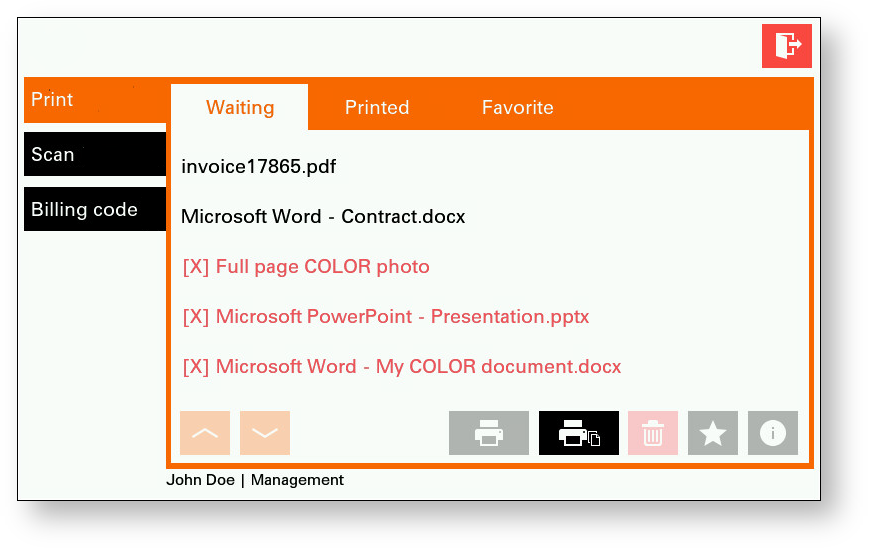Delete the job with the trash icon

(652, 433)
